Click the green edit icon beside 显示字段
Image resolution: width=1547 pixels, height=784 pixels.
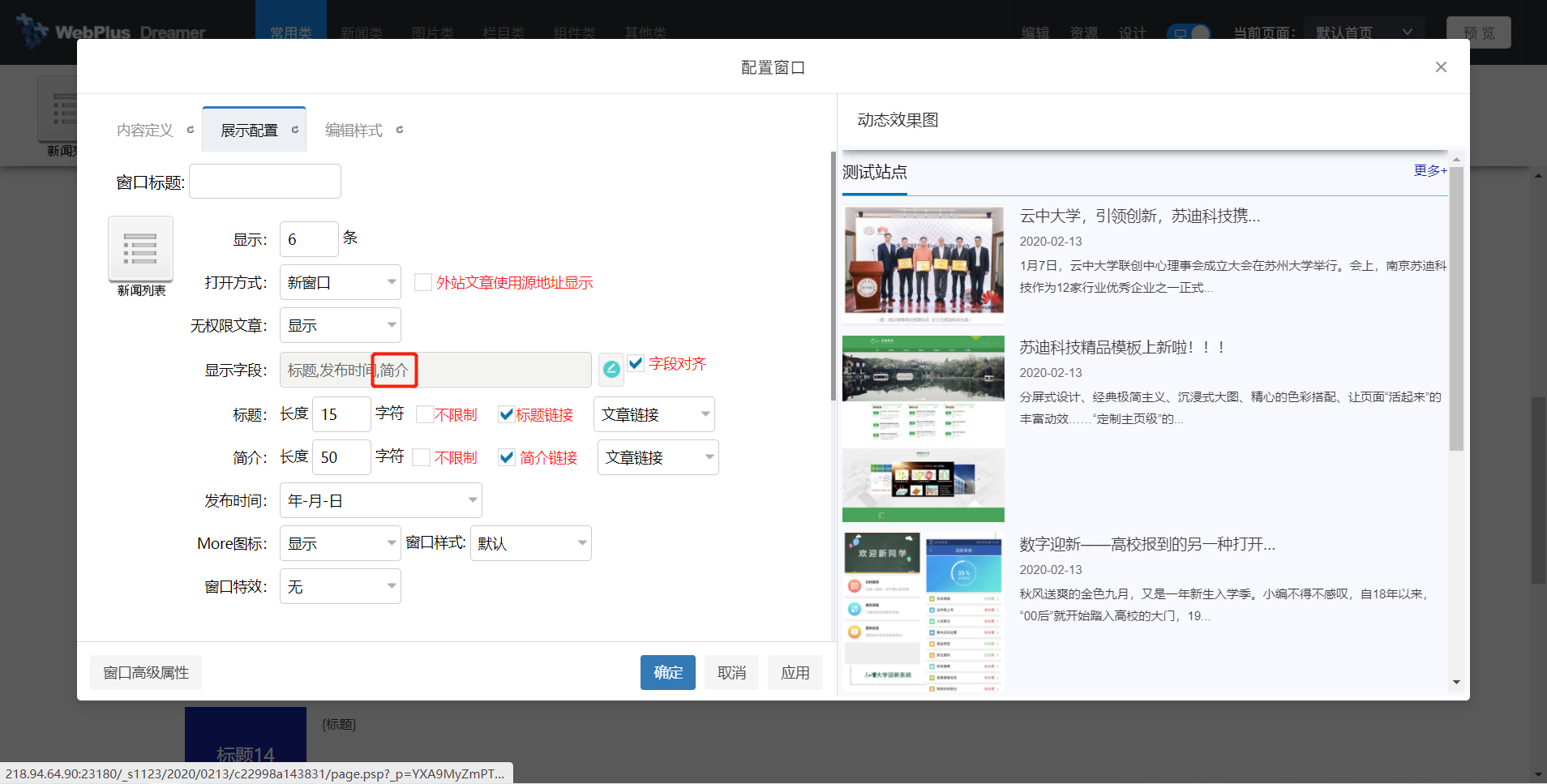(611, 370)
